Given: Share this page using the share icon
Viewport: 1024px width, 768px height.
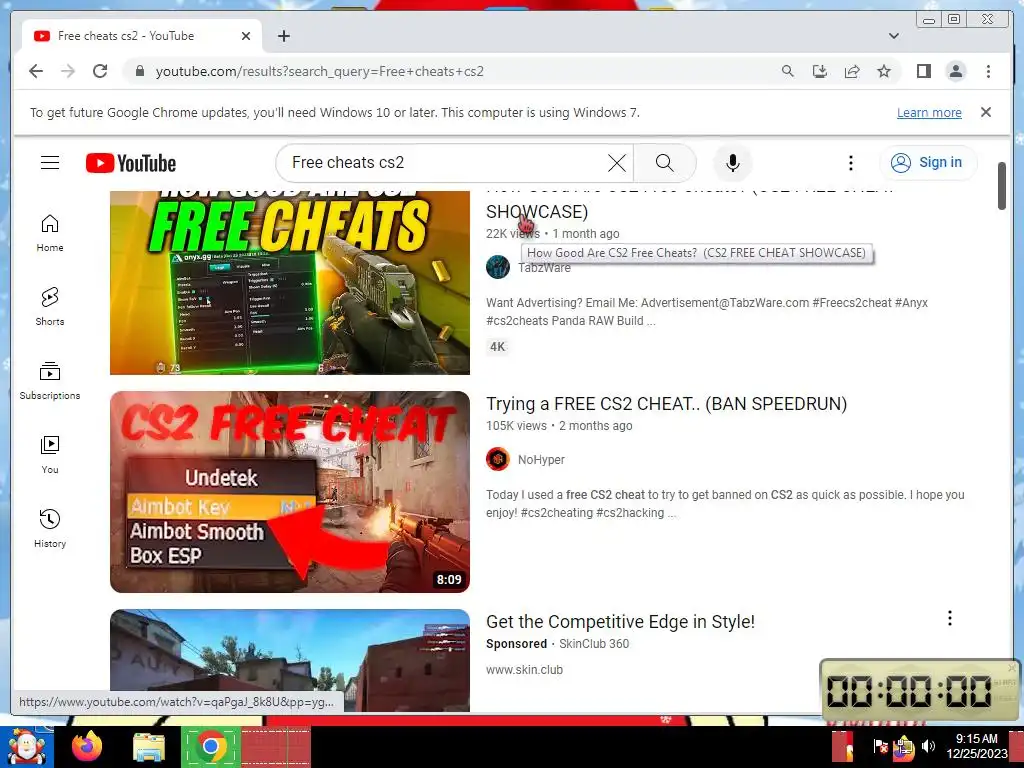Looking at the screenshot, I should pos(852,71).
